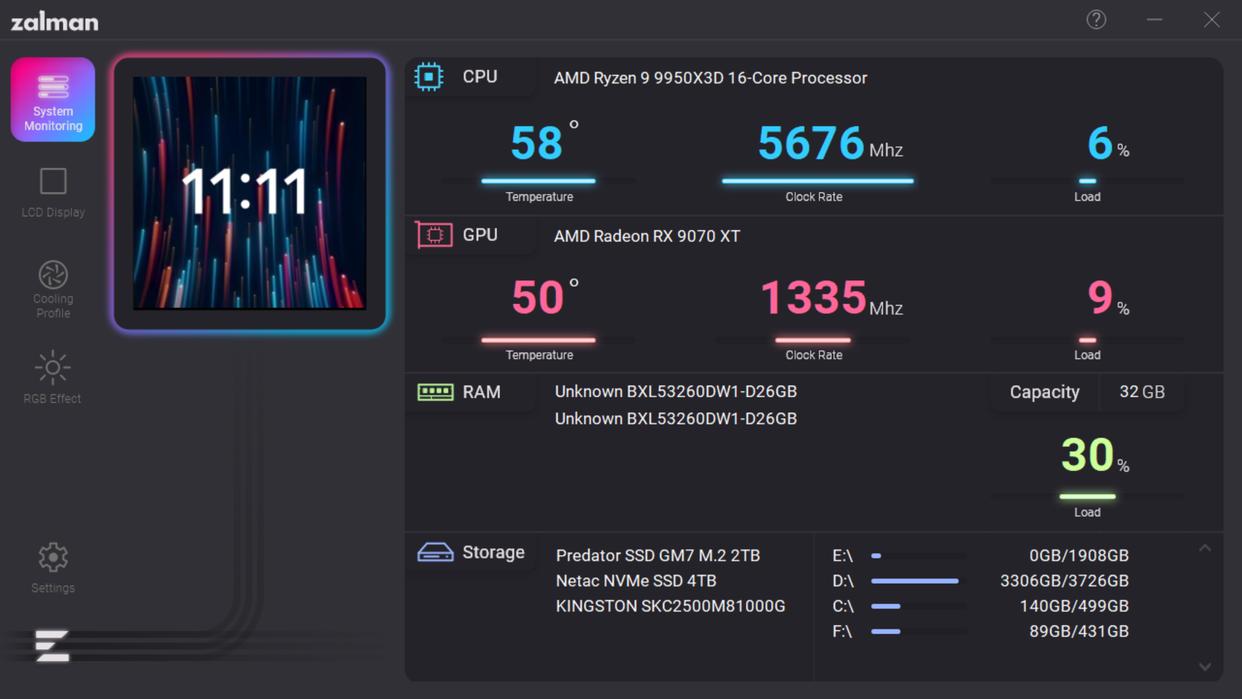Image resolution: width=1242 pixels, height=699 pixels.
Task: Click the RAM 'Capacity' label
Action: pos(1044,392)
